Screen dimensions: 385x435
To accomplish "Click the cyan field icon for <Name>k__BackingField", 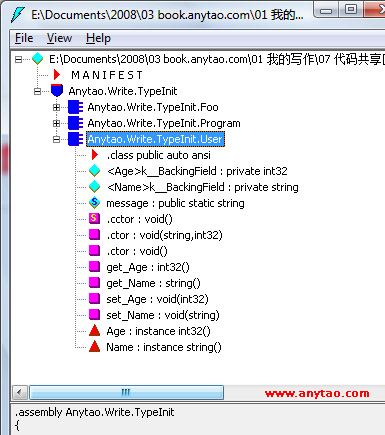I will tap(95, 187).
